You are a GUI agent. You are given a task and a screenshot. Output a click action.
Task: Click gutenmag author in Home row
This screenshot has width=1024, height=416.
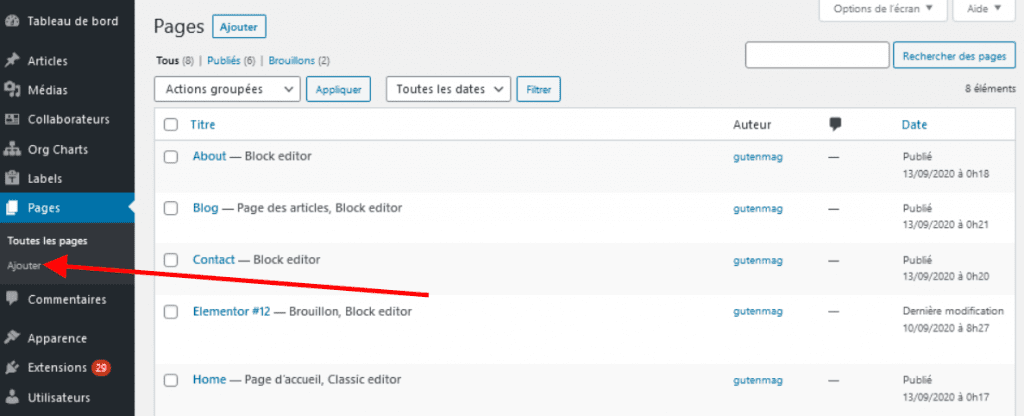[758, 381]
